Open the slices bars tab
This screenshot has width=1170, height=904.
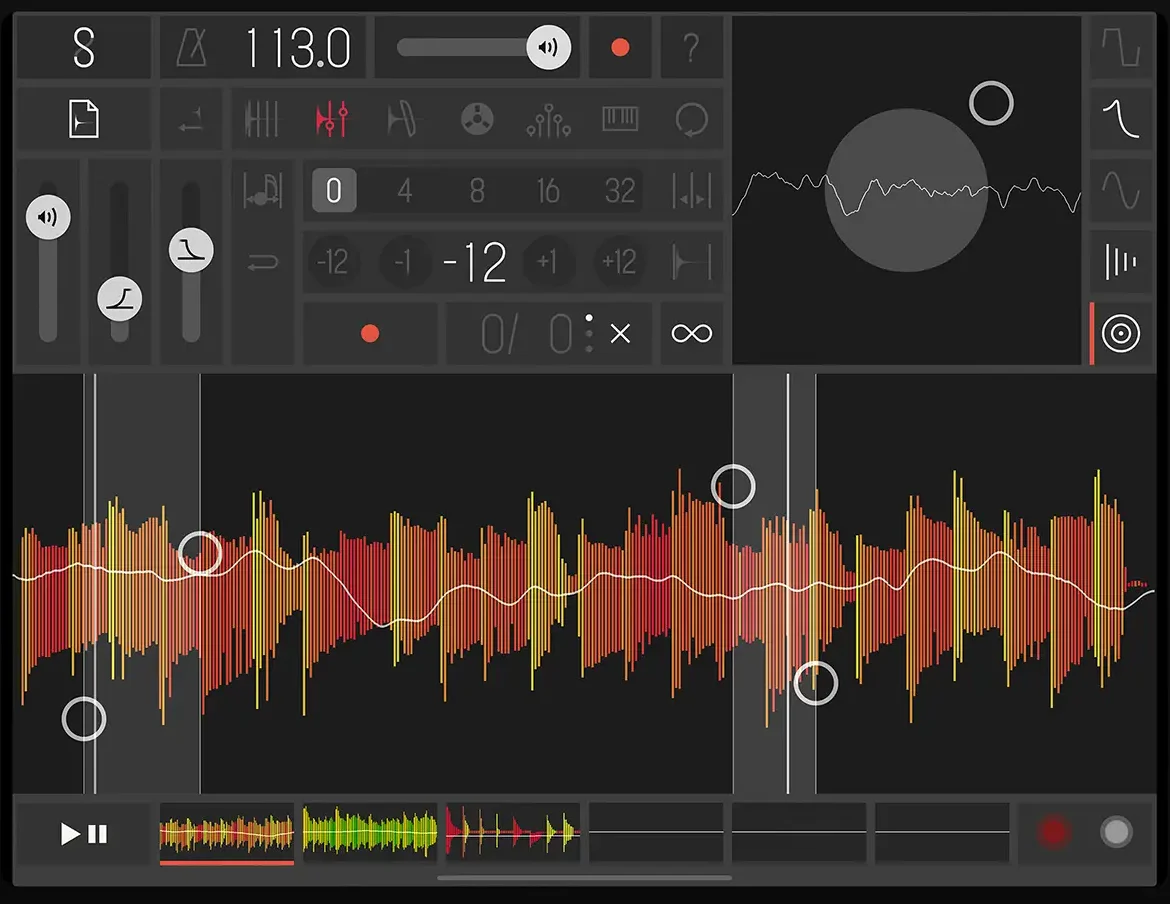click(x=261, y=119)
